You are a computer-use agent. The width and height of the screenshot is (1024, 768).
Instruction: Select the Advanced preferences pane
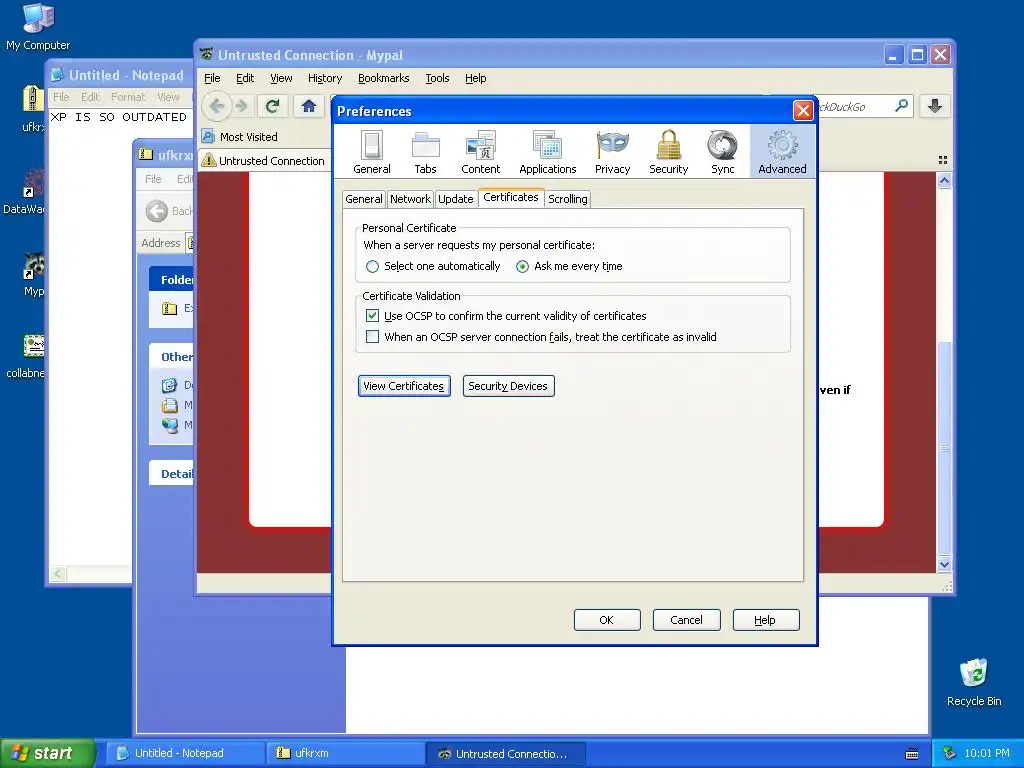tap(782, 152)
